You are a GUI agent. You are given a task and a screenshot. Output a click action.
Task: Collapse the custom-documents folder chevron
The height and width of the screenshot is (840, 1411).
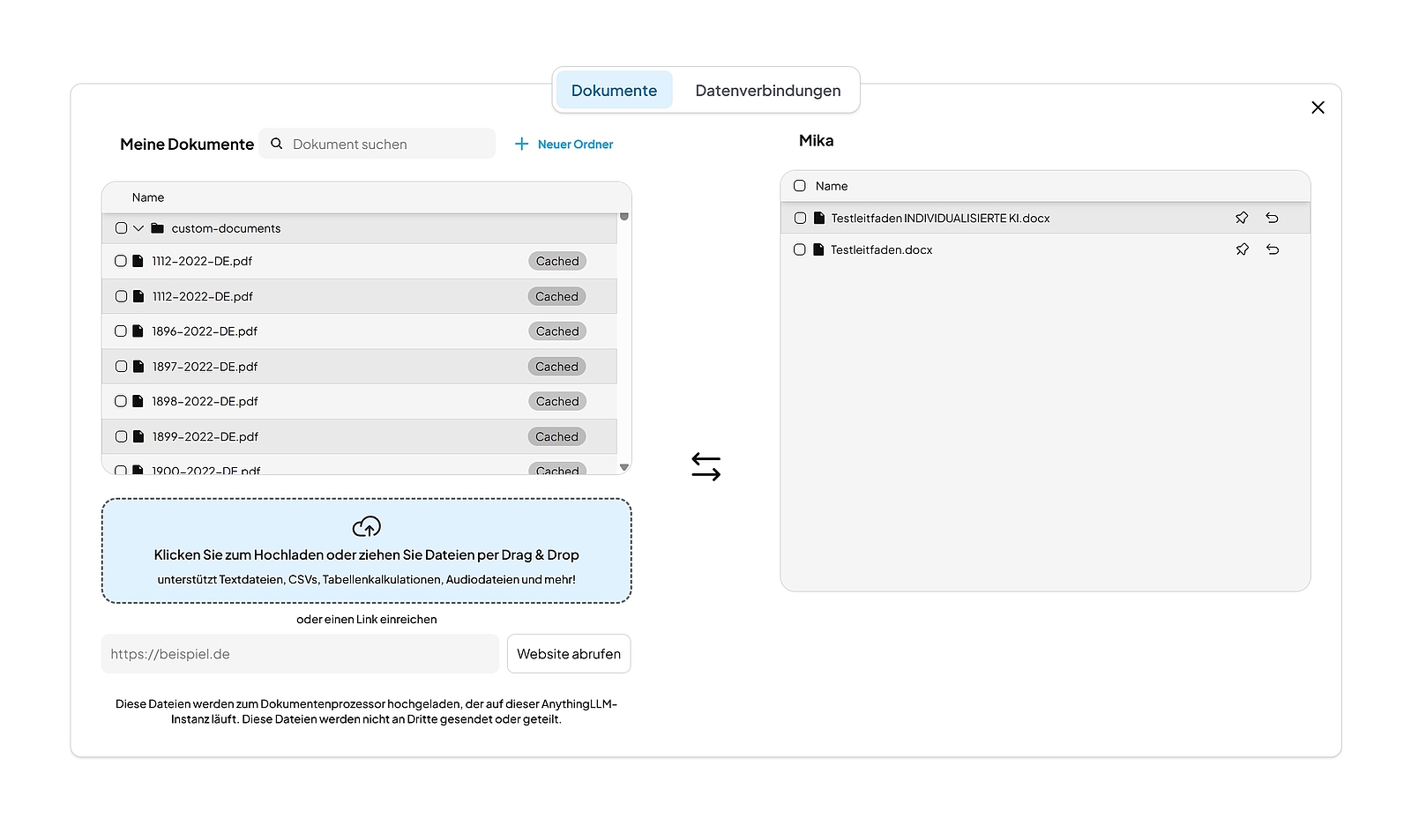[x=138, y=228]
